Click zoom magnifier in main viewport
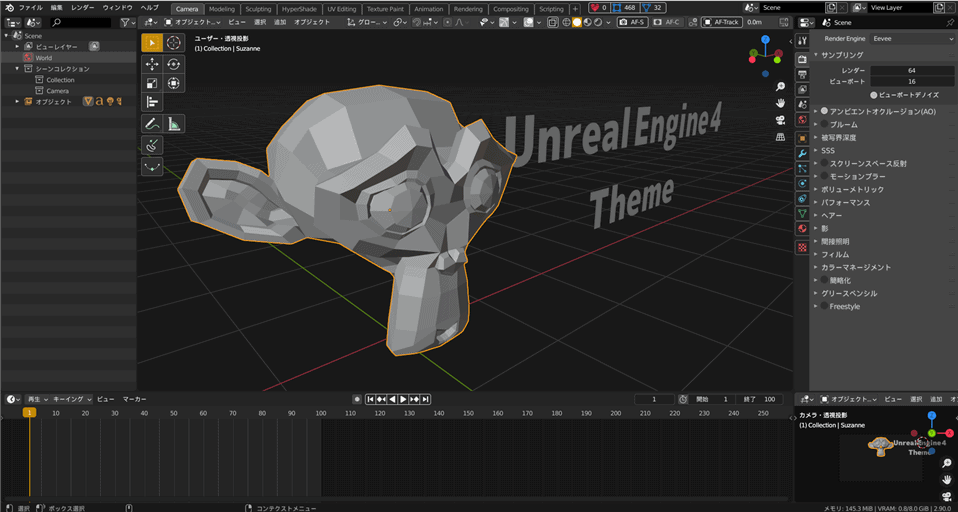 [780, 86]
